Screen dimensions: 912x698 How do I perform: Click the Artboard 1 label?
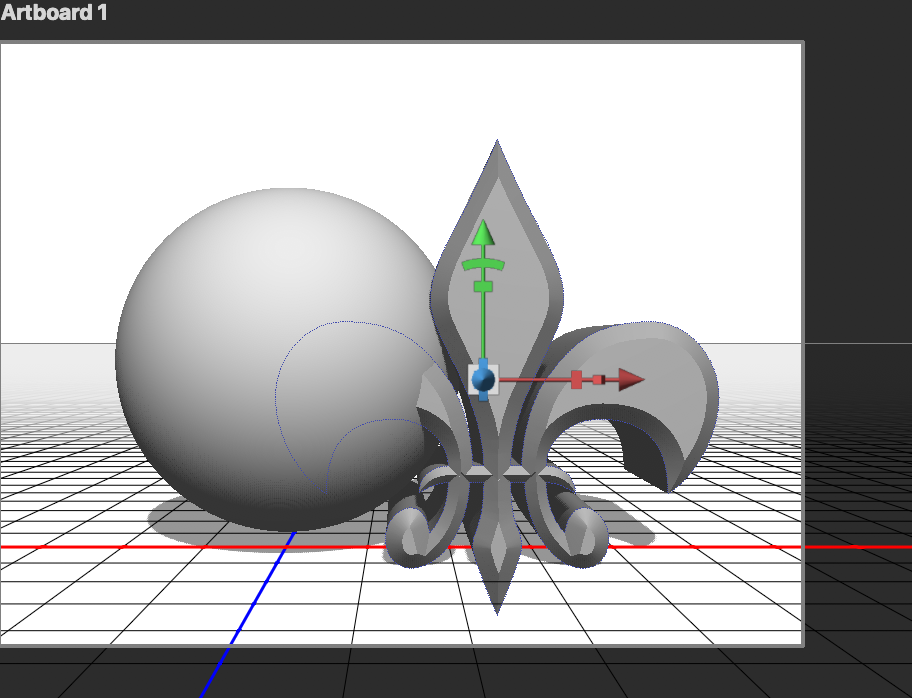[55, 14]
